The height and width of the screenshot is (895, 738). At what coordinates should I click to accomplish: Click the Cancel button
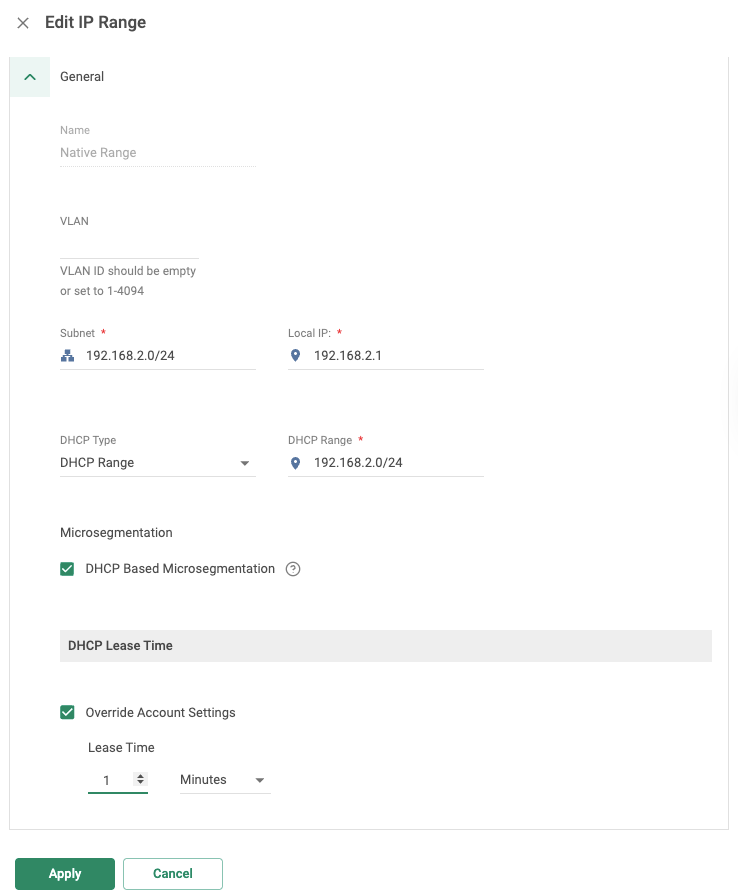tap(172, 873)
